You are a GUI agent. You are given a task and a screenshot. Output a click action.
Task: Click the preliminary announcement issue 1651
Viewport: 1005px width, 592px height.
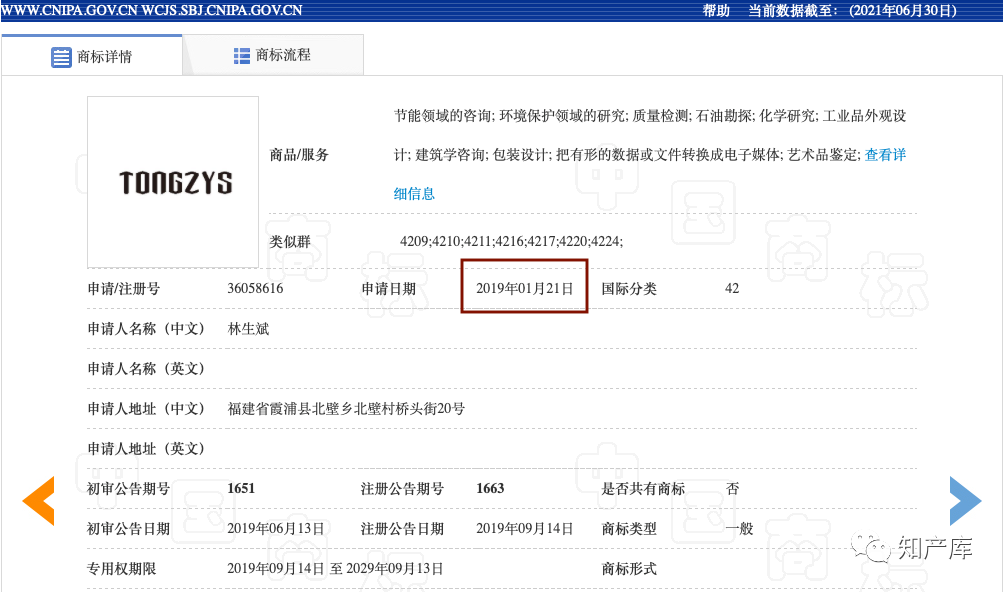pos(241,489)
